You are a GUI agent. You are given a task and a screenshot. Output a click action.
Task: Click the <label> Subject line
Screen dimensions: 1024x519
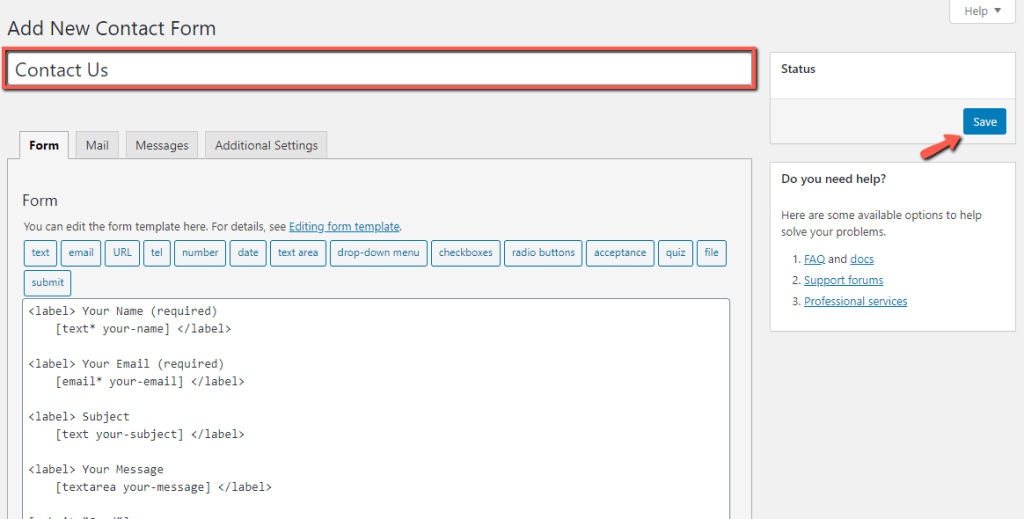(79, 417)
